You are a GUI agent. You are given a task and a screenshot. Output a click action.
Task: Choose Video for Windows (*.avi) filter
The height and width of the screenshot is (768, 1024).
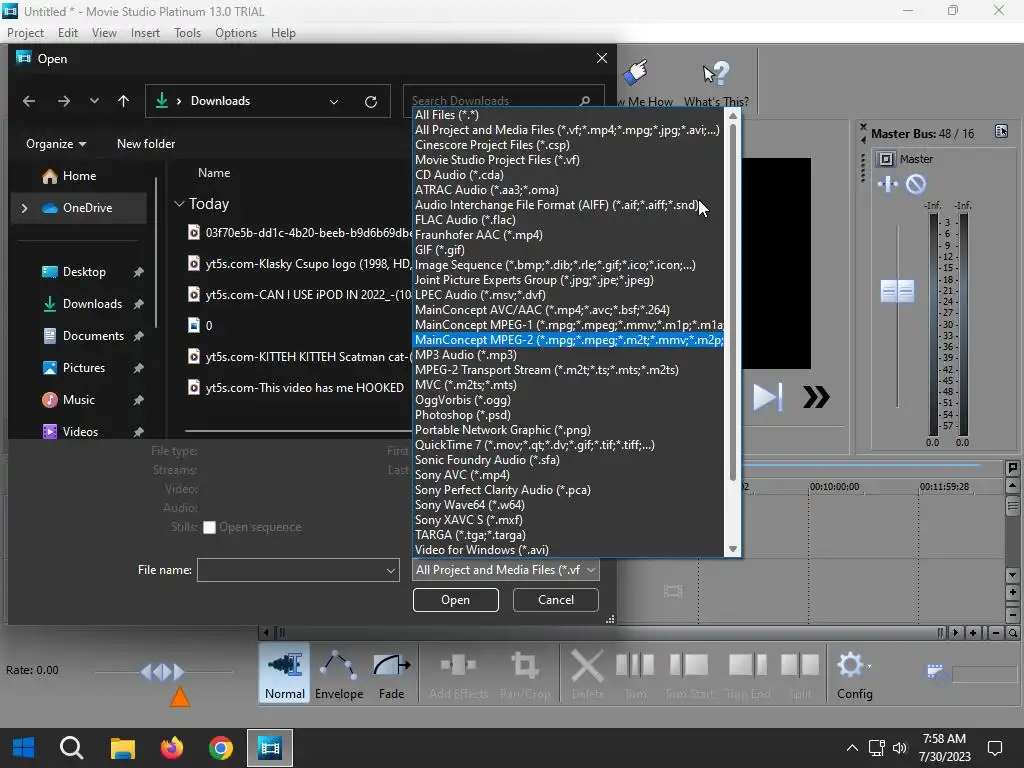(x=568, y=550)
